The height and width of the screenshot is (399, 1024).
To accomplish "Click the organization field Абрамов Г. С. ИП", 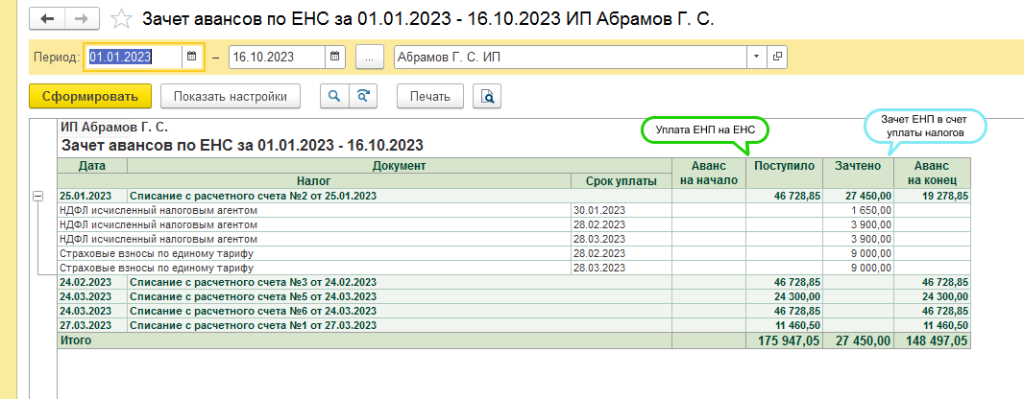I will 571,57.
